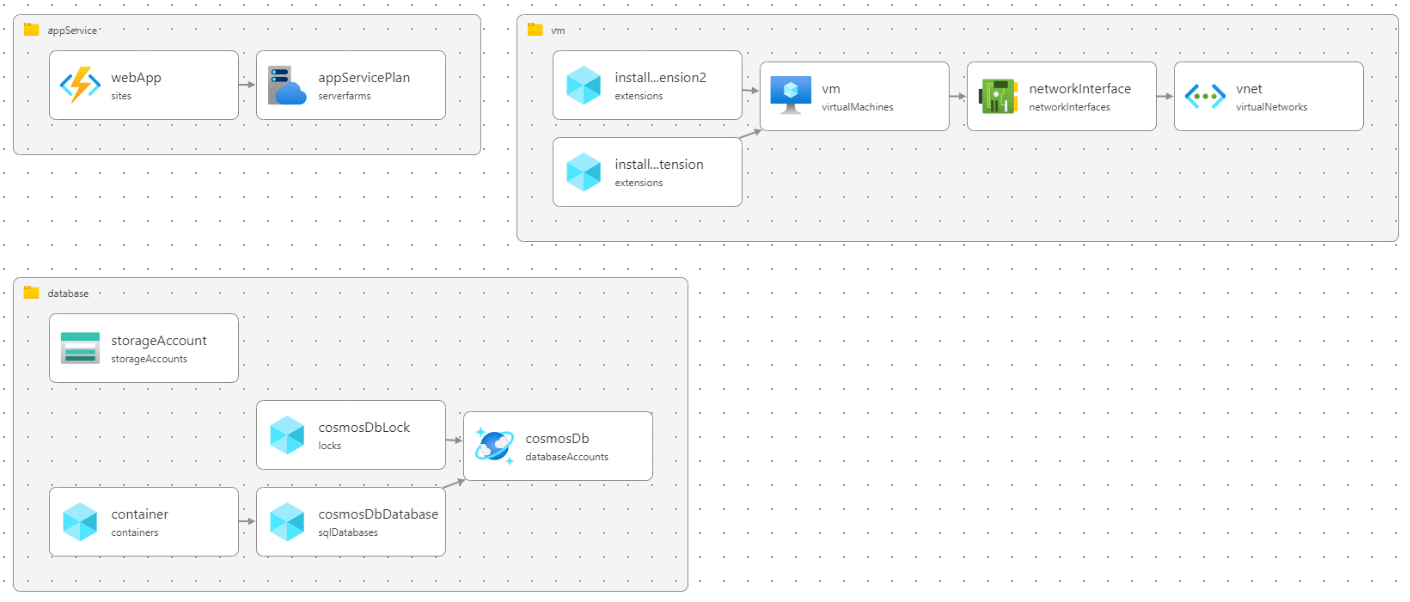Click the networkInterface green card icon

[998, 96]
